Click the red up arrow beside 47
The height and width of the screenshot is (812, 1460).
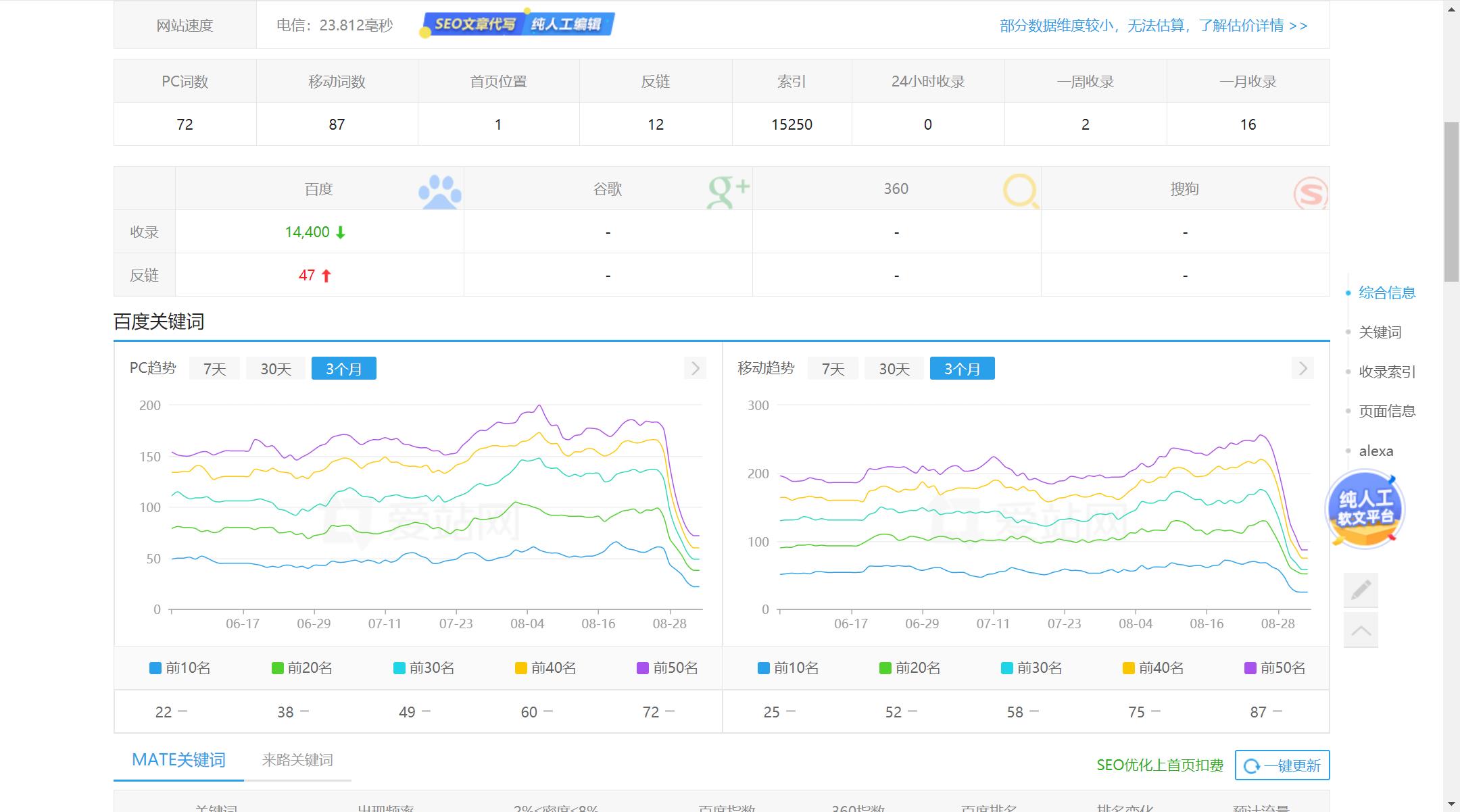tap(326, 276)
